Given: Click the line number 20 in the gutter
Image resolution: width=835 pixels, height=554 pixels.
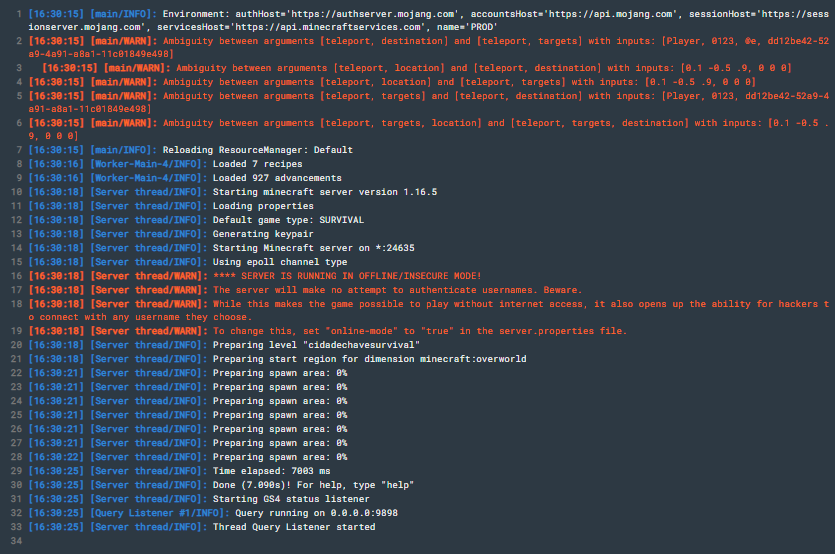Looking at the screenshot, I should click(x=16, y=345).
